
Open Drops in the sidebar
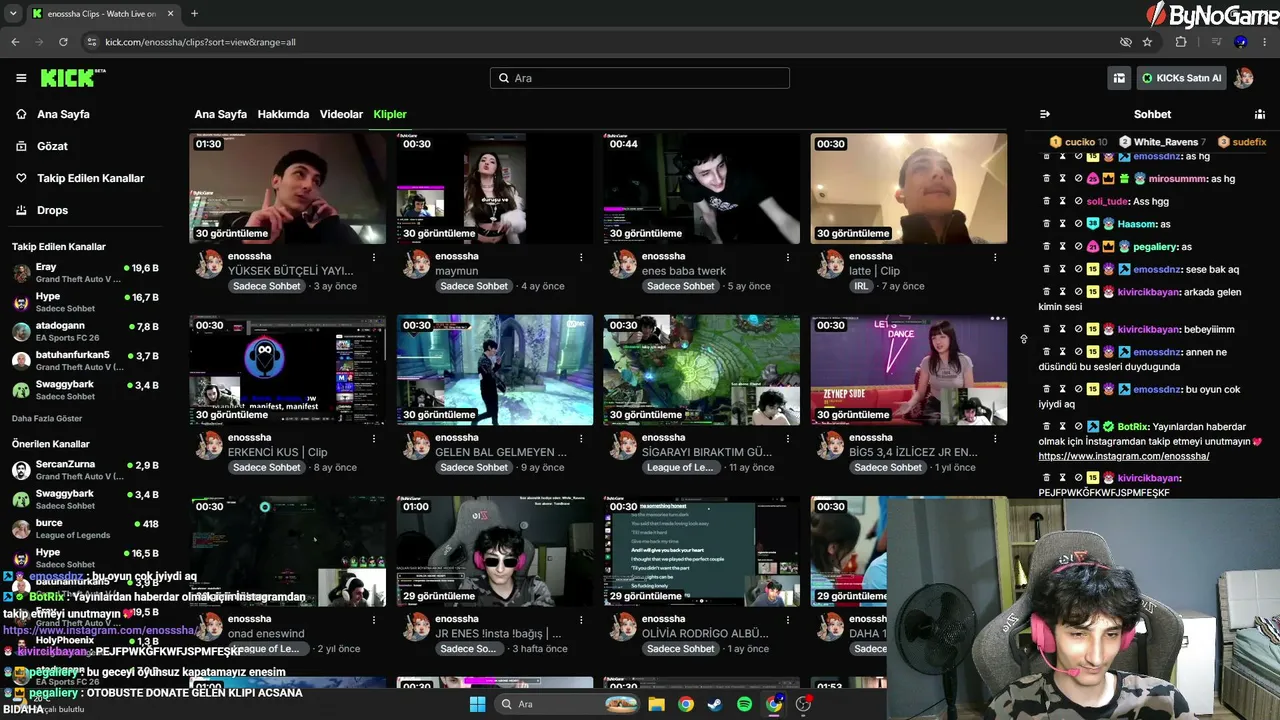pos(52,210)
